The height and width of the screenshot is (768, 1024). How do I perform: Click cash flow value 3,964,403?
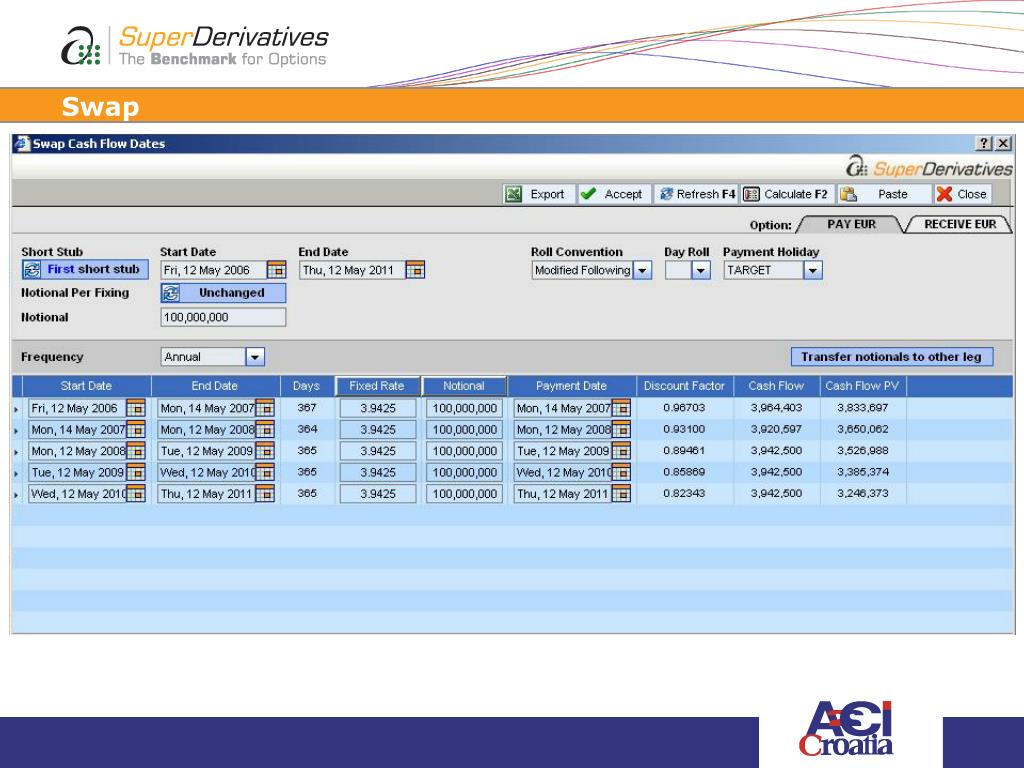[776, 408]
